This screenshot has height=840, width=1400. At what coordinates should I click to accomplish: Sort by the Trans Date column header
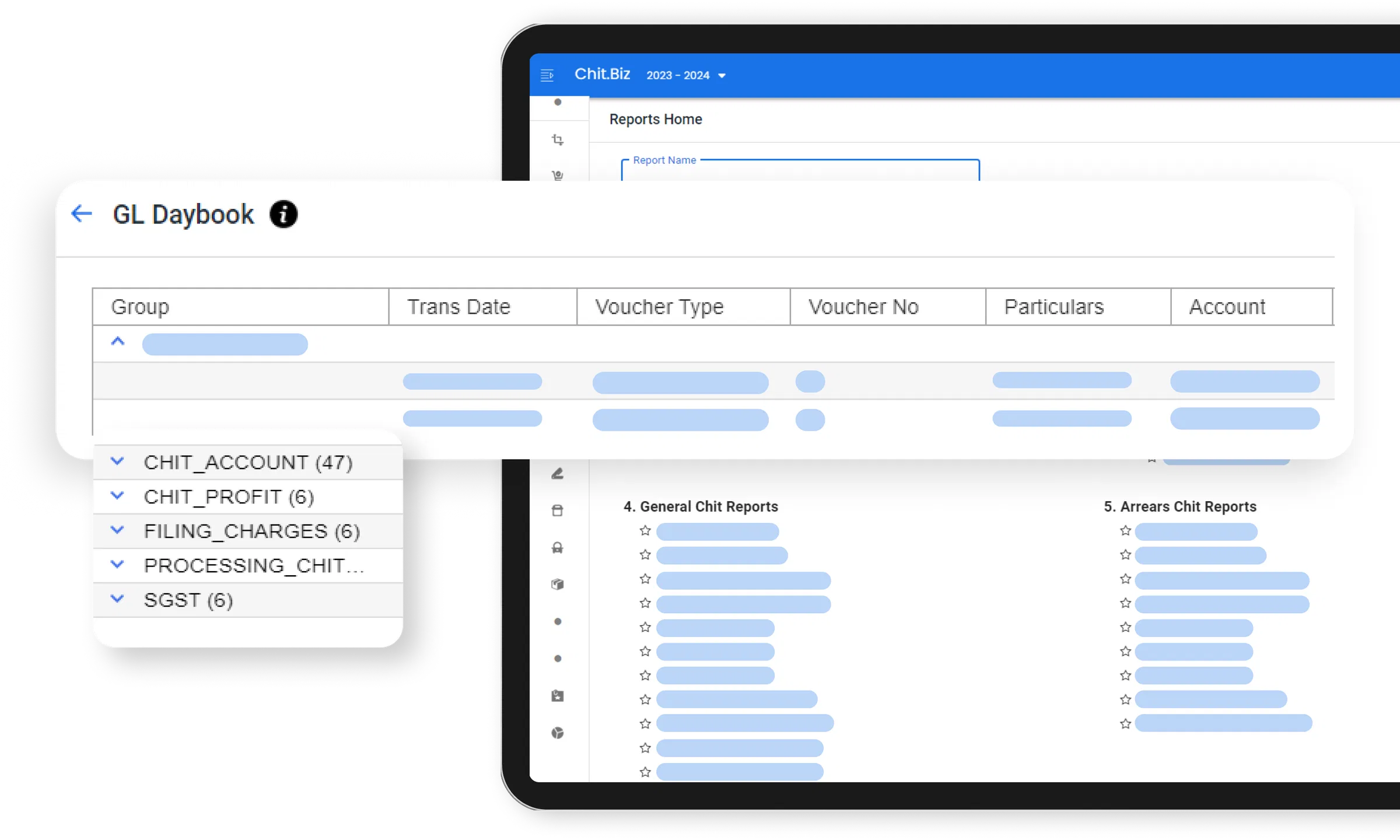click(x=483, y=307)
